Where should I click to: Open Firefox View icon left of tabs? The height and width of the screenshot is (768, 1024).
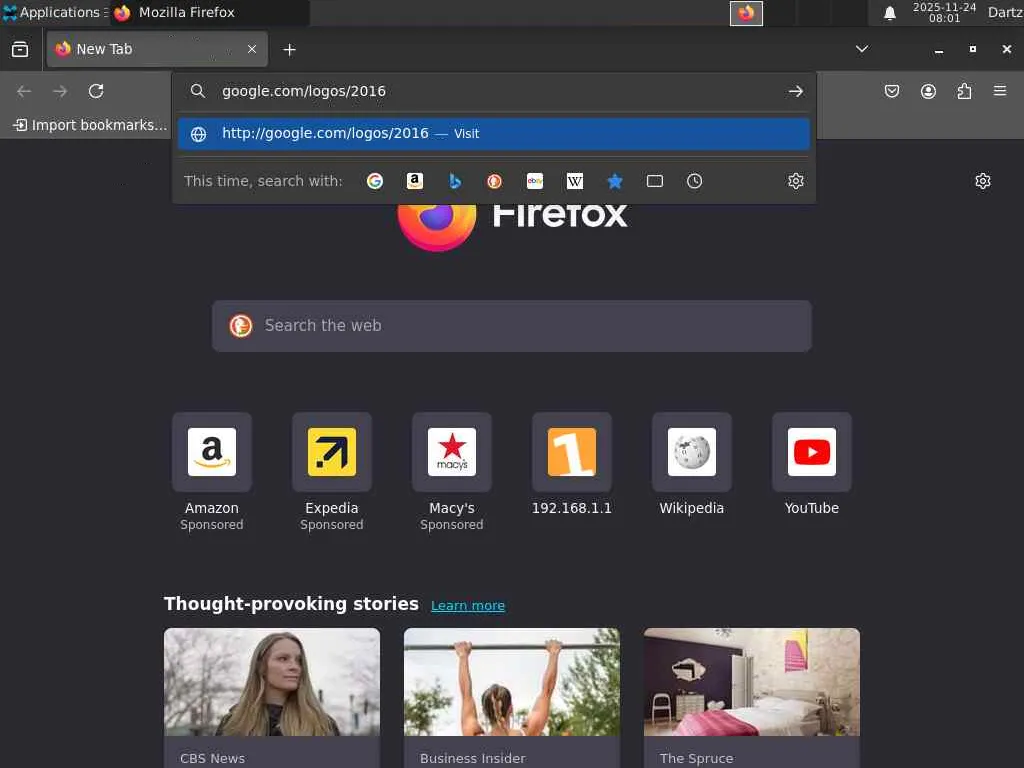(x=20, y=49)
